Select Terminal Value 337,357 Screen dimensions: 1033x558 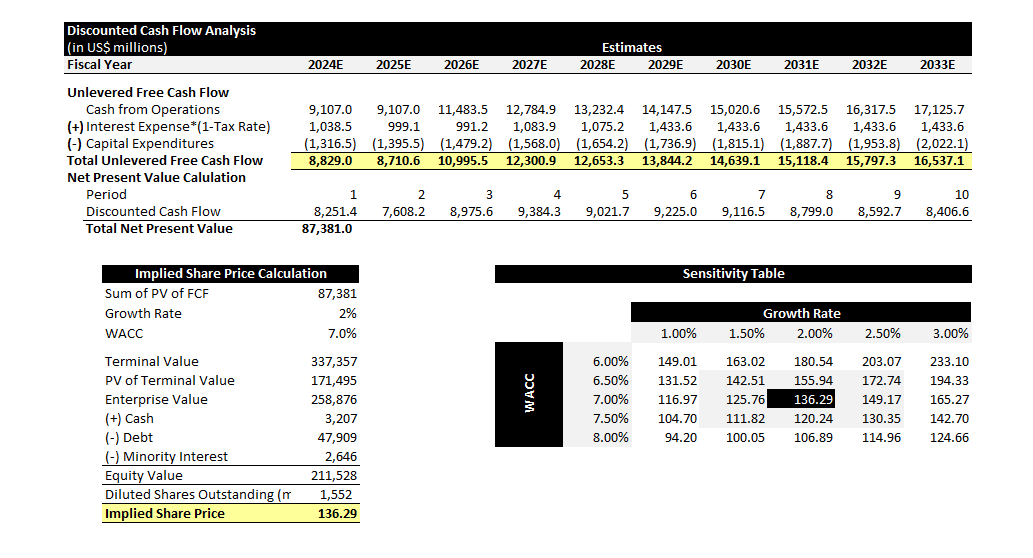coord(334,362)
